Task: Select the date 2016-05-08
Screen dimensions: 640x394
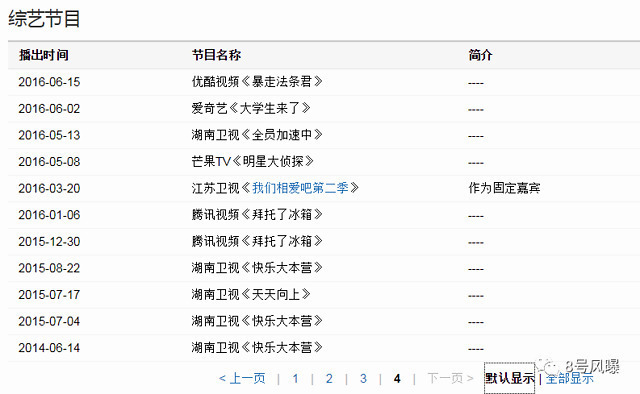Action: click(49, 162)
